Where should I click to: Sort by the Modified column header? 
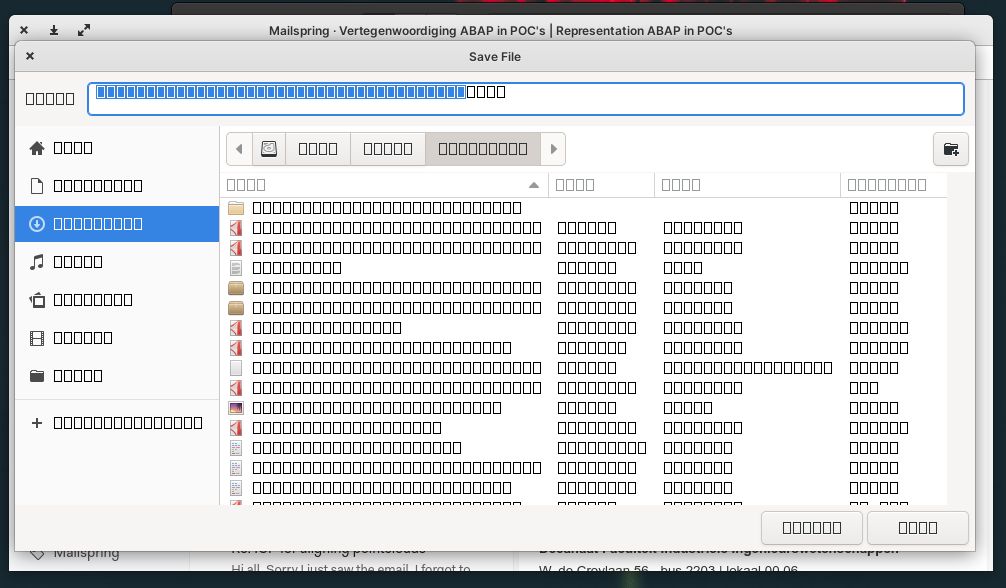[x=893, y=185]
